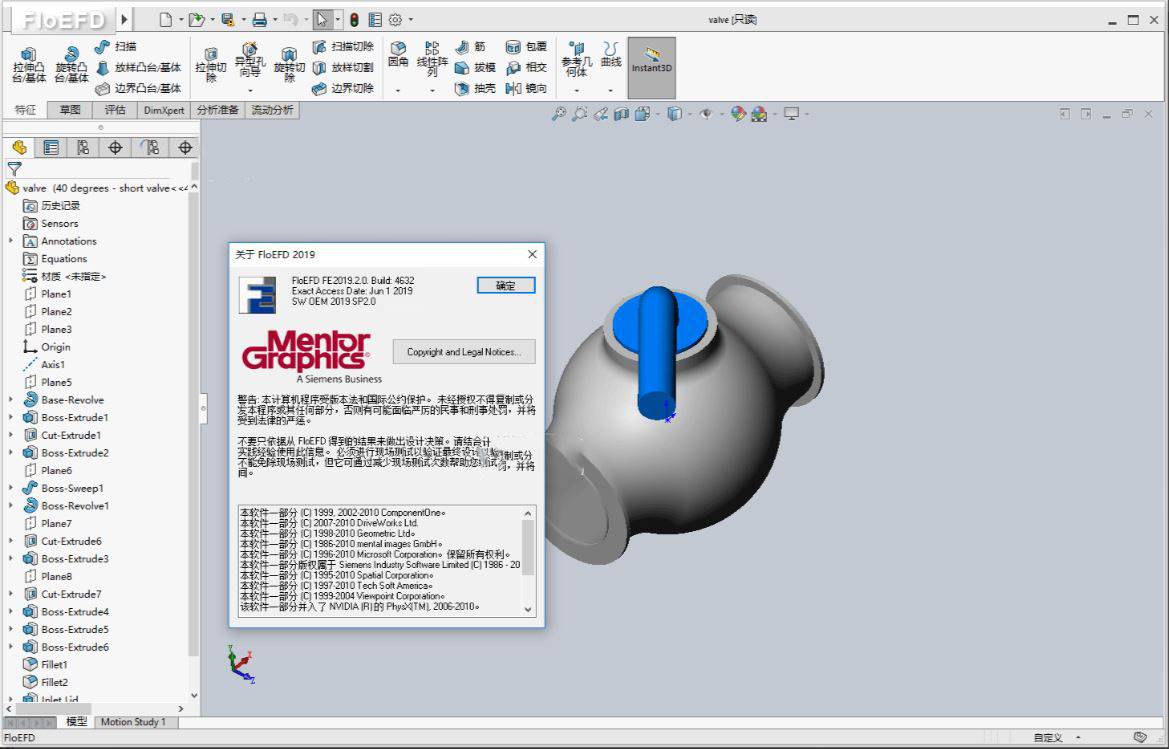Click the Apply Scene icon in view toolbar
The width and height of the screenshot is (1169, 749).
[x=759, y=114]
